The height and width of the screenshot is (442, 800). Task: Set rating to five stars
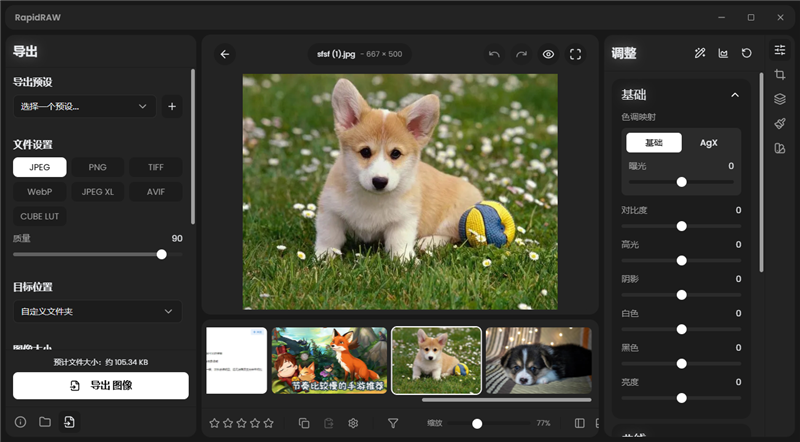pos(269,423)
